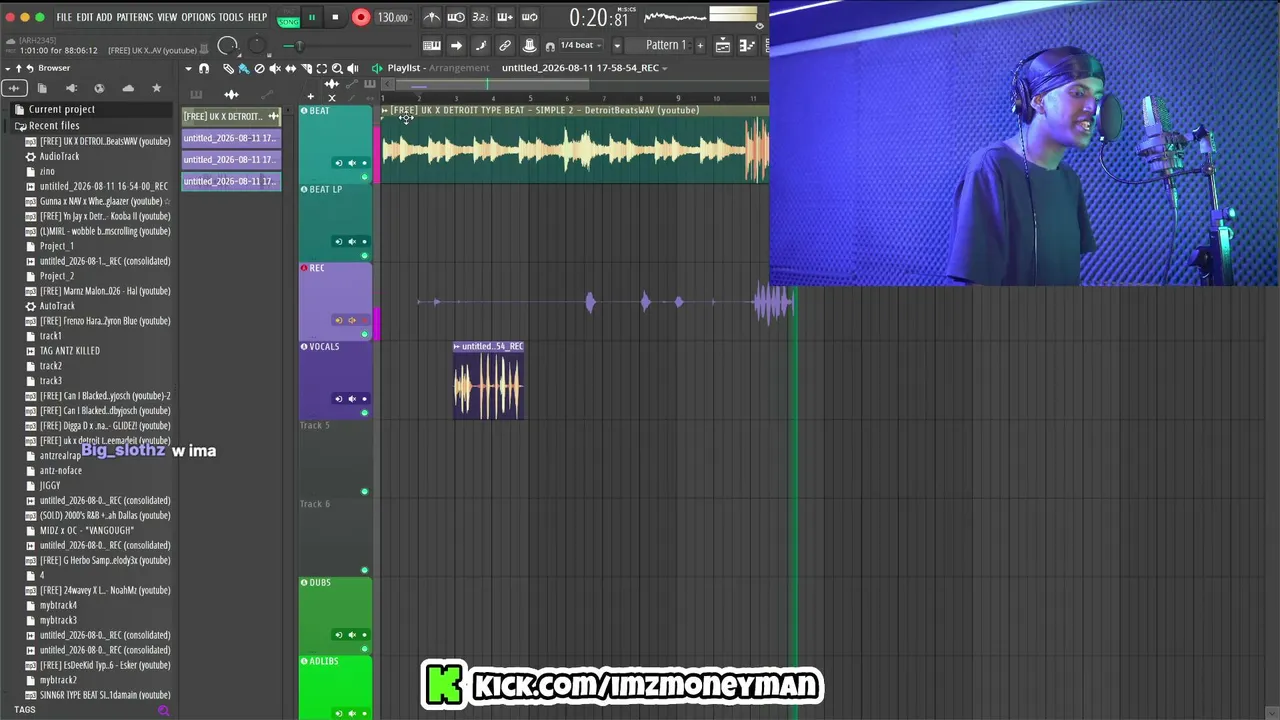Pause playback with the pause button

[x=312, y=17]
